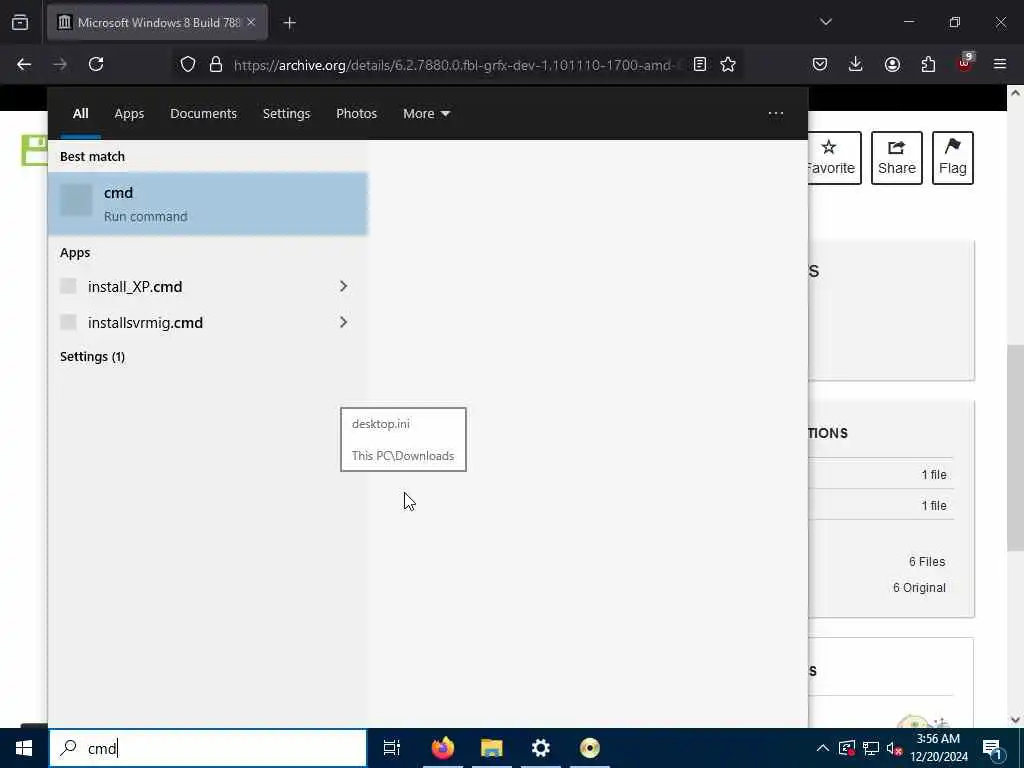This screenshot has width=1024, height=768.
Task: Click the network tray icon
Action: pos(871,748)
